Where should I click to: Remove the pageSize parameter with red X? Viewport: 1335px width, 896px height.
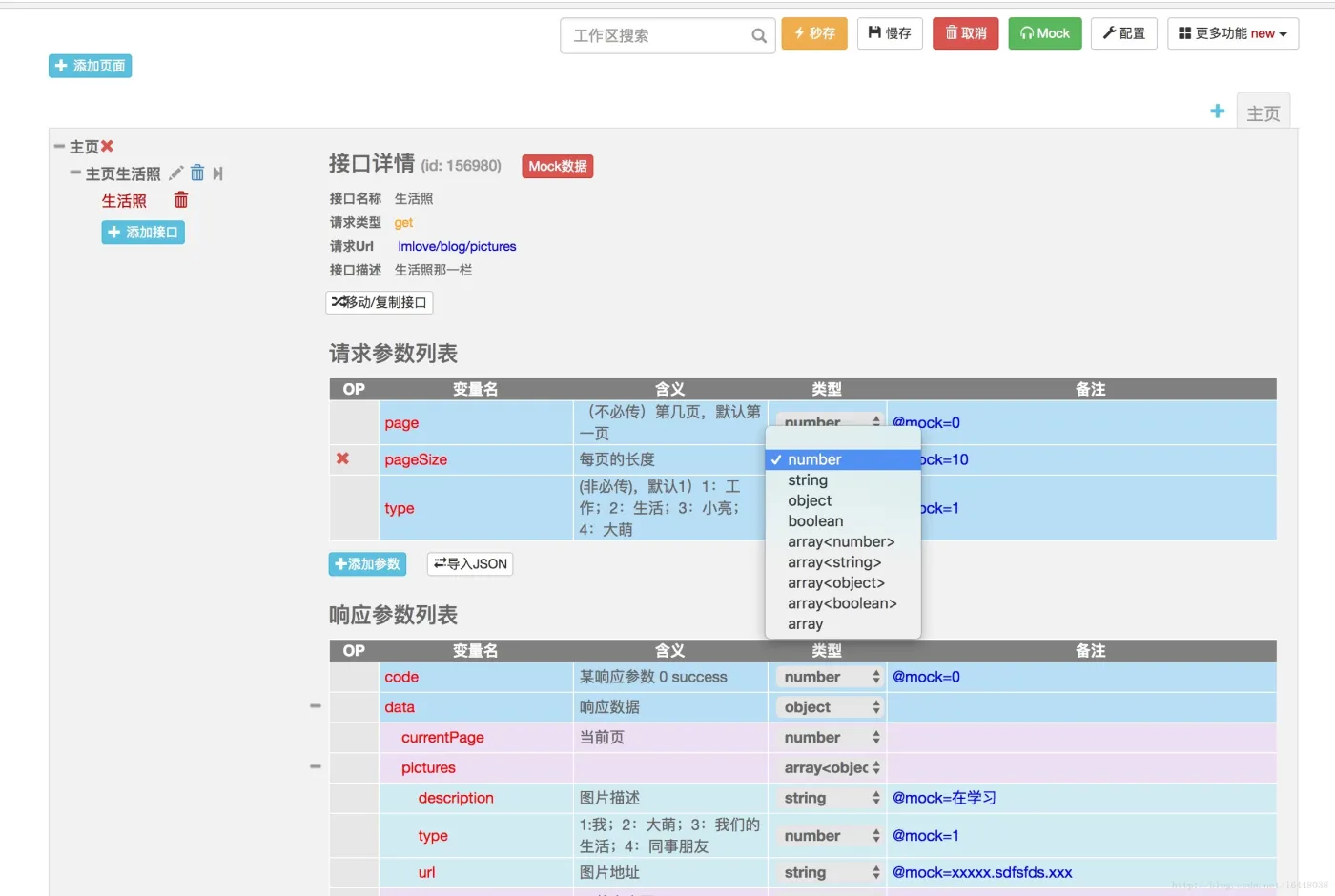pyautogui.click(x=342, y=458)
